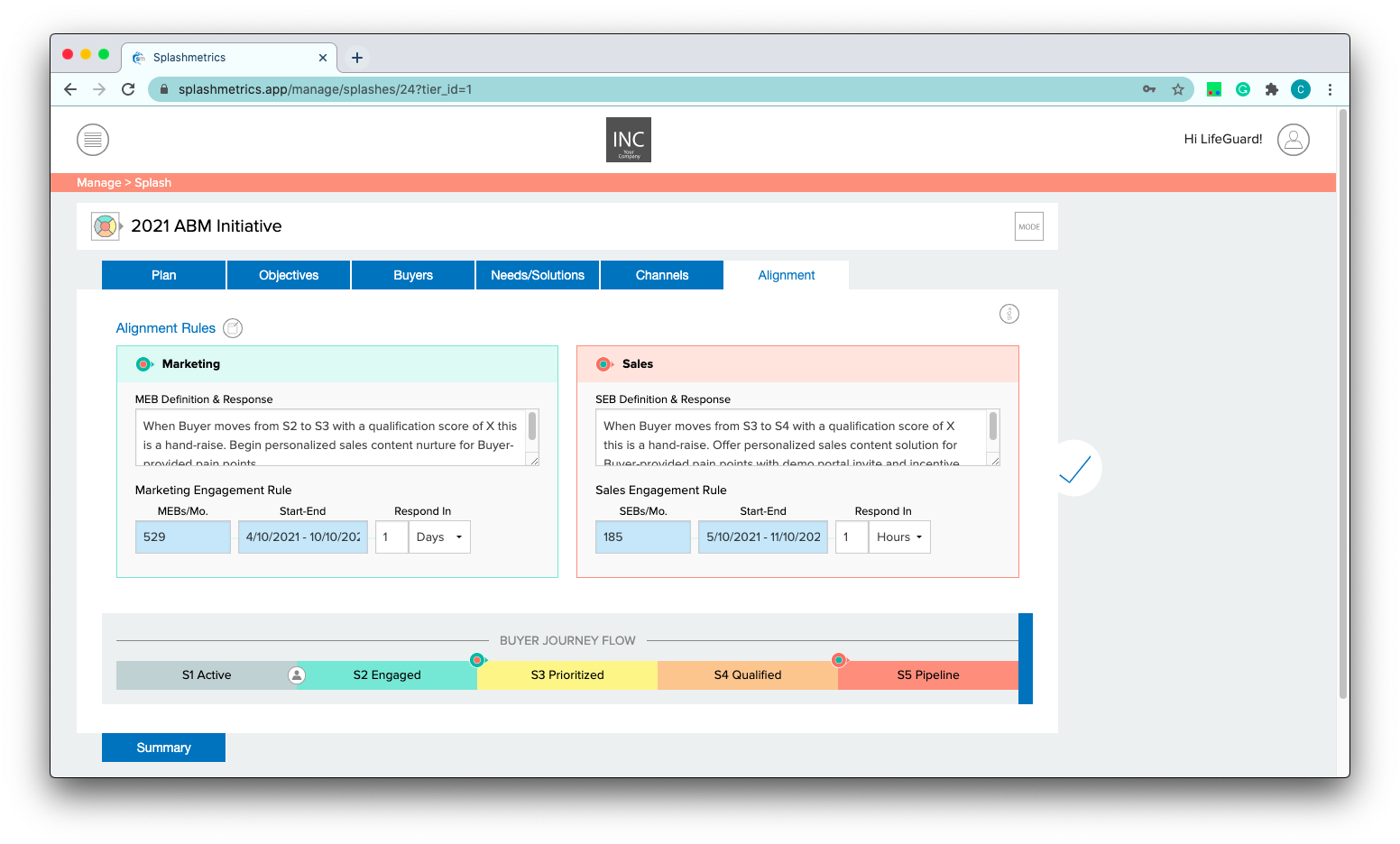The width and height of the screenshot is (1400, 844).
Task: Click the S2 Engaged journey stage
Action: point(387,675)
